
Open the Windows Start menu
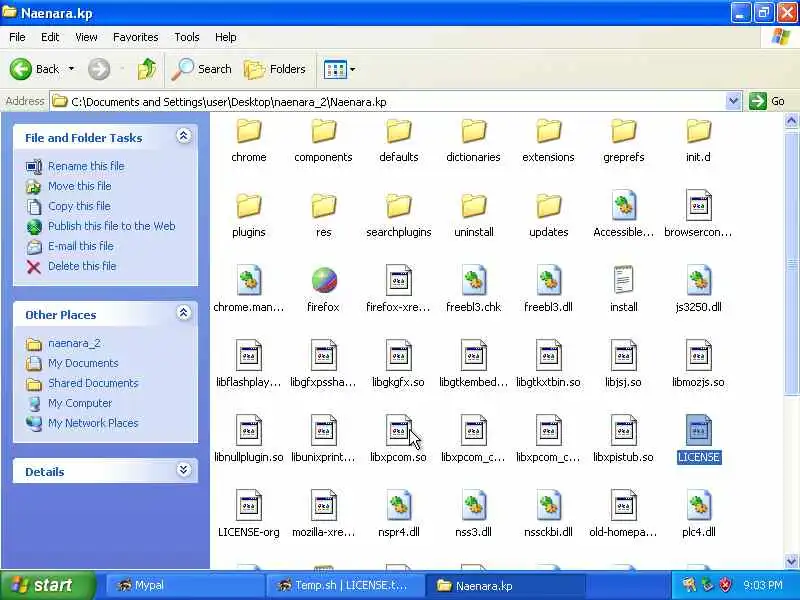[47, 585]
